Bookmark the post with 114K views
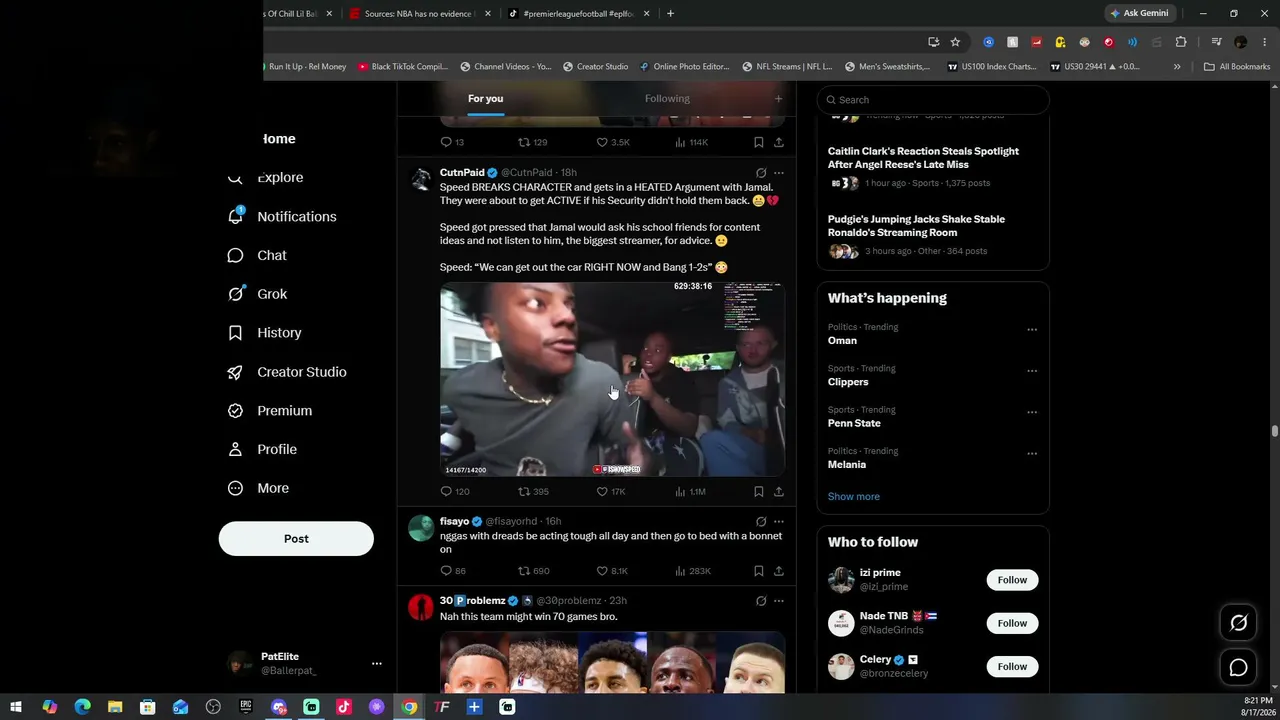 tap(759, 142)
